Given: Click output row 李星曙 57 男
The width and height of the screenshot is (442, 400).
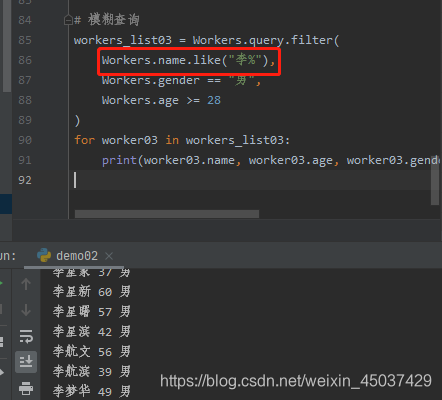Looking at the screenshot, I should (x=92, y=312).
